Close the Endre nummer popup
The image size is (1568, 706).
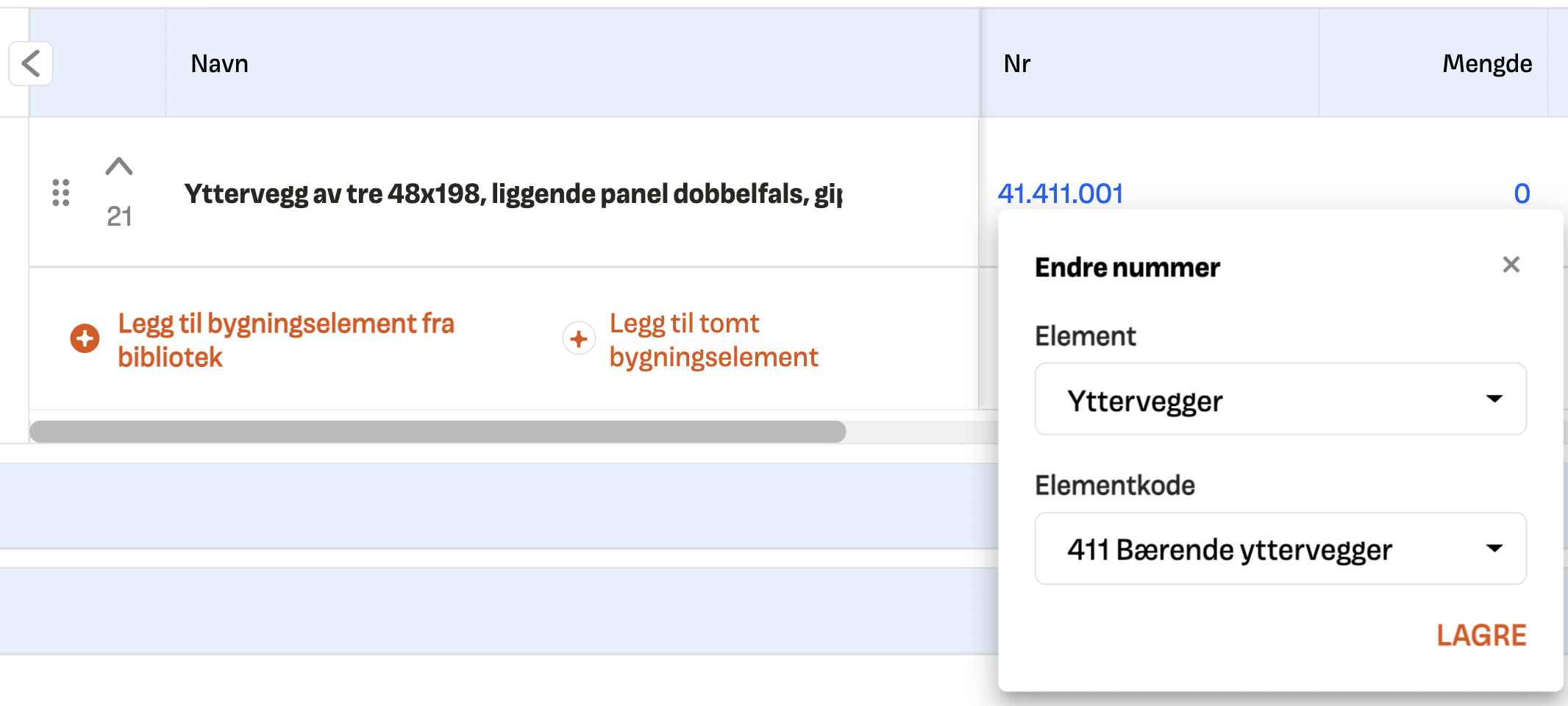point(1511,265)
